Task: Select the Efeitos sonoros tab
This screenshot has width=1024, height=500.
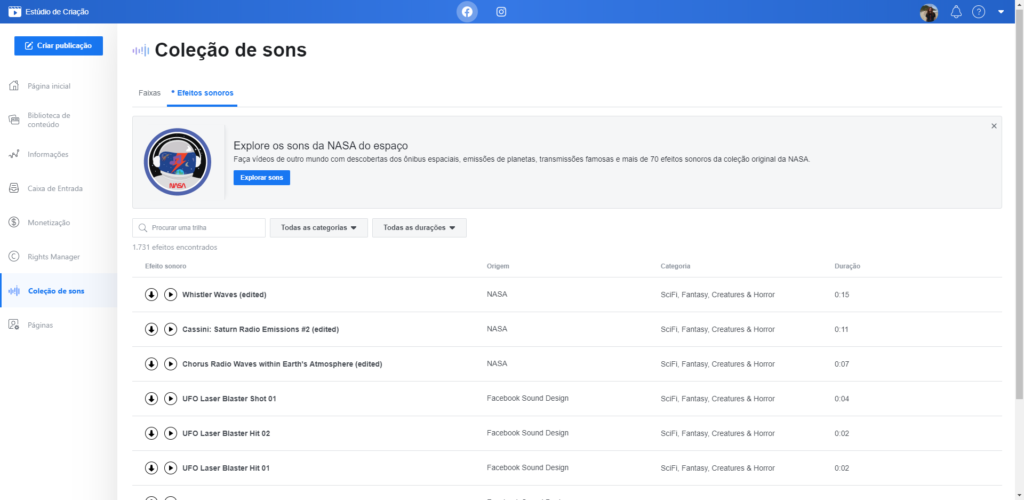Action: [203, 93]
